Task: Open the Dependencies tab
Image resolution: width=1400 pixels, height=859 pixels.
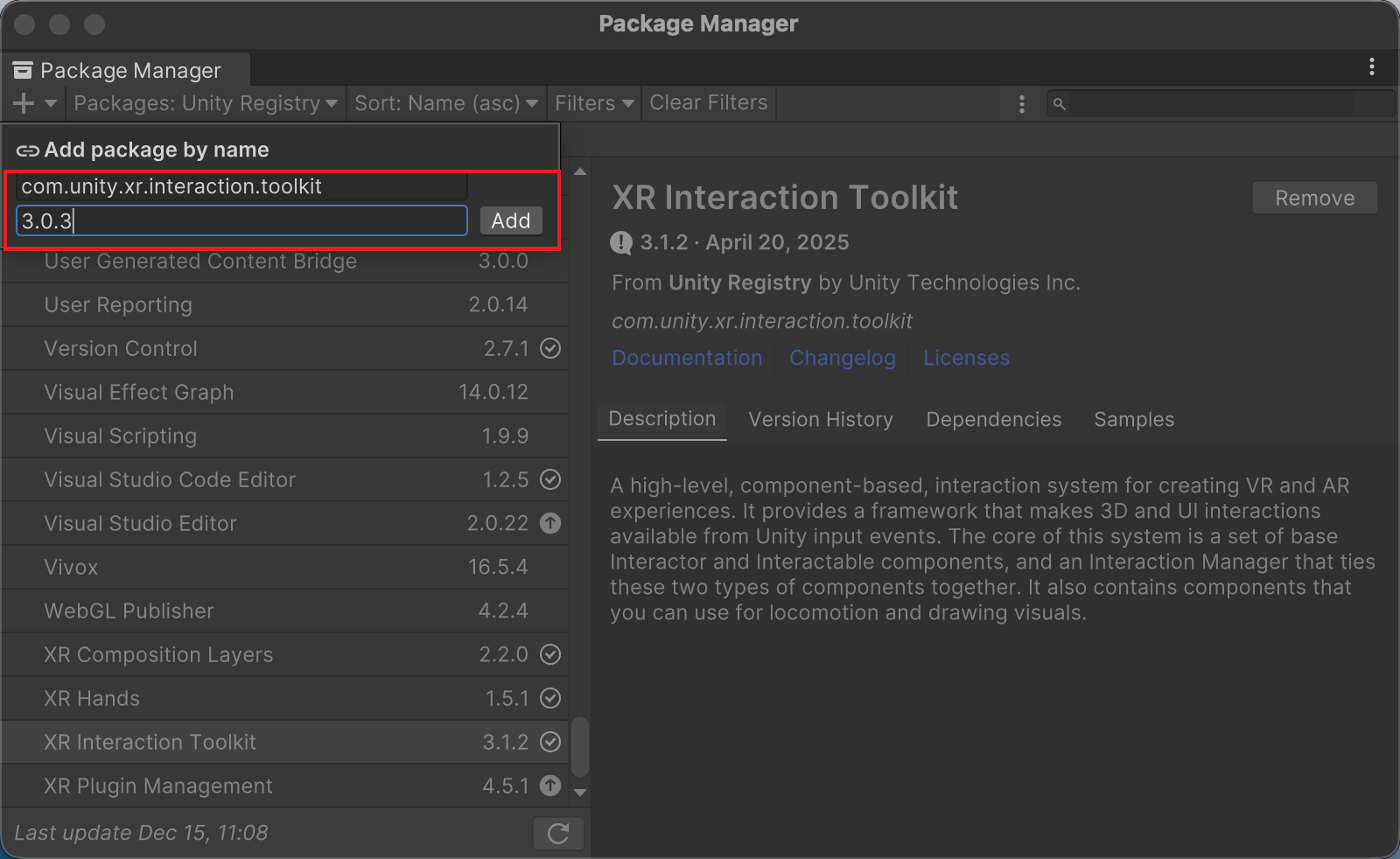Action: tap(993, 420)
